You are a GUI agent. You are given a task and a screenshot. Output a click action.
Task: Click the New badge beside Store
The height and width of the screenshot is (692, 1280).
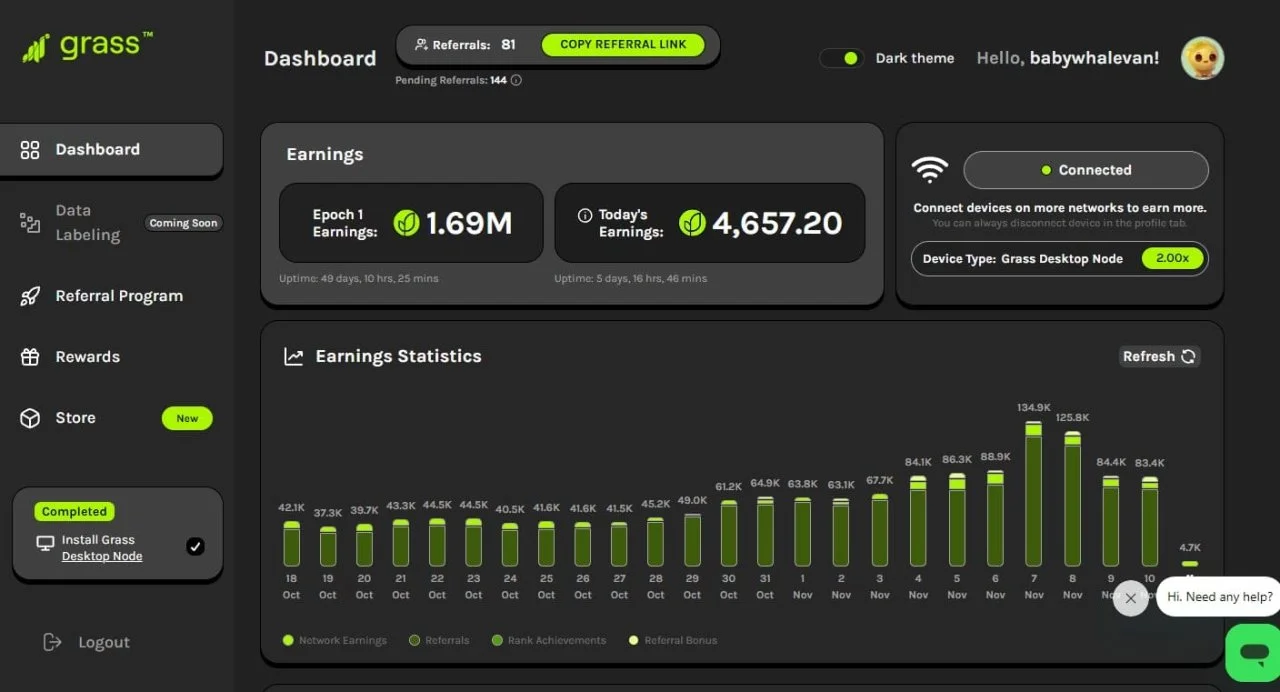click(187, 418)
